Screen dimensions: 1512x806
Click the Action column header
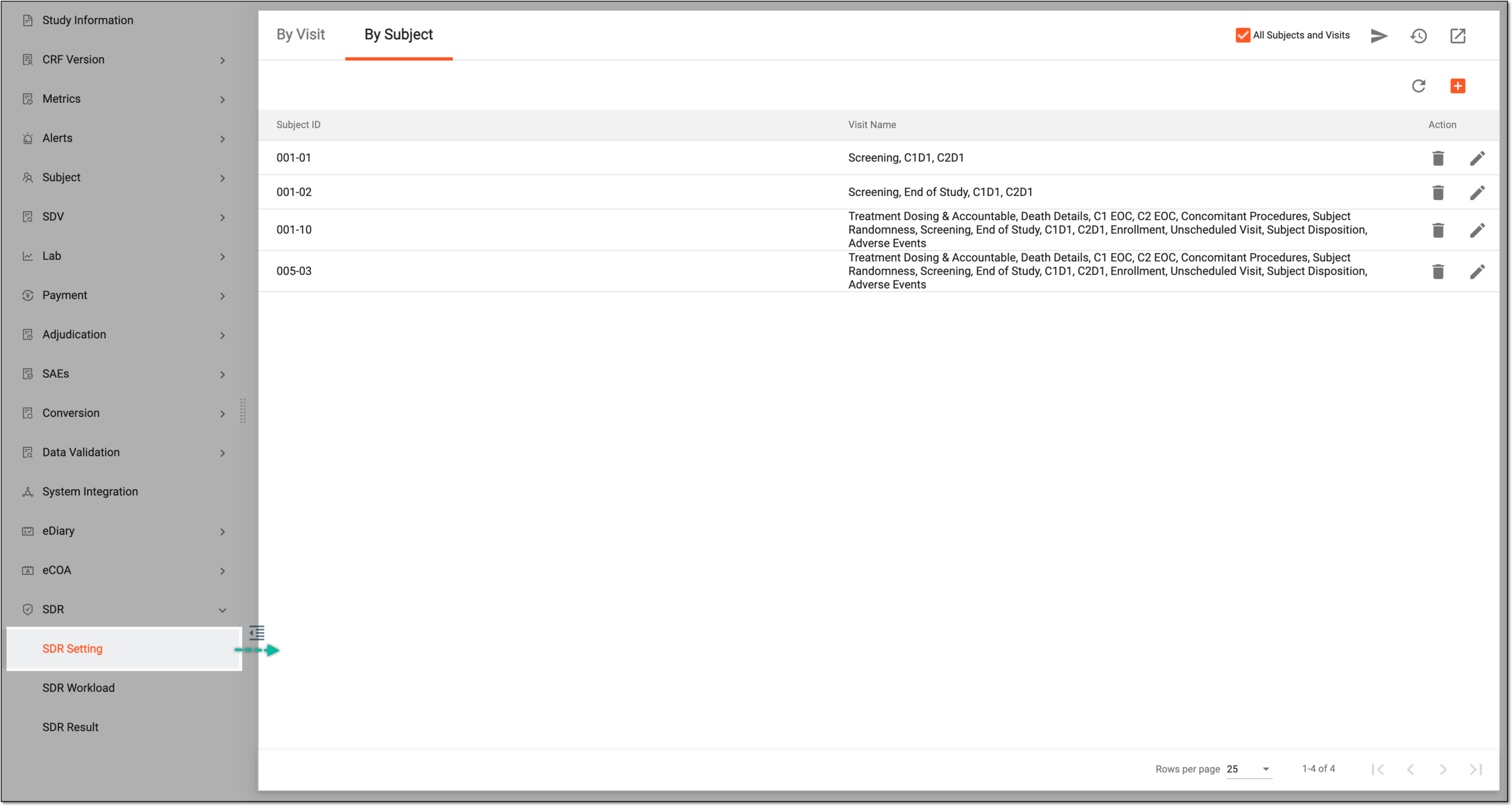click(x=1442, y=125)
